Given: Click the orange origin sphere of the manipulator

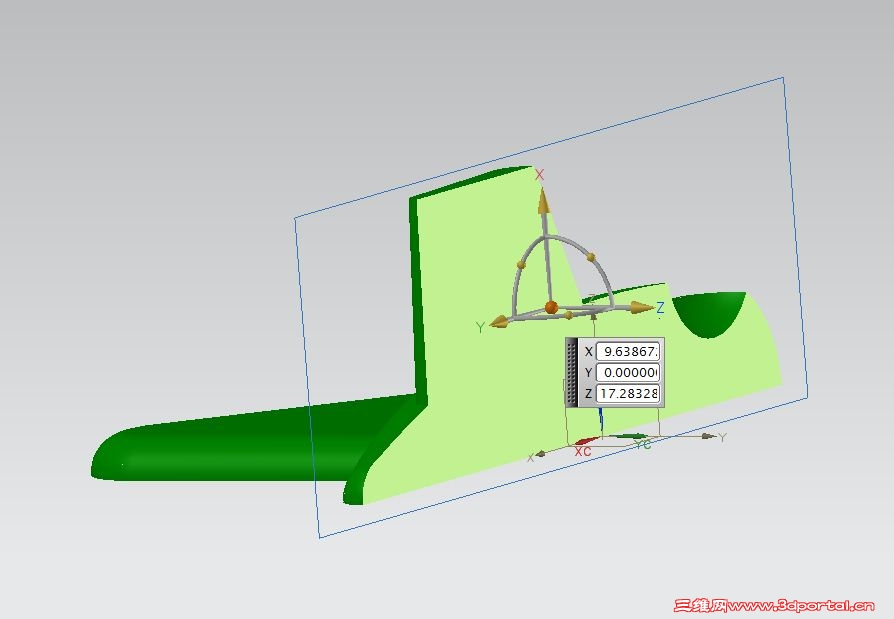Looking at the screenshot, I should click(x=551, y=308).
